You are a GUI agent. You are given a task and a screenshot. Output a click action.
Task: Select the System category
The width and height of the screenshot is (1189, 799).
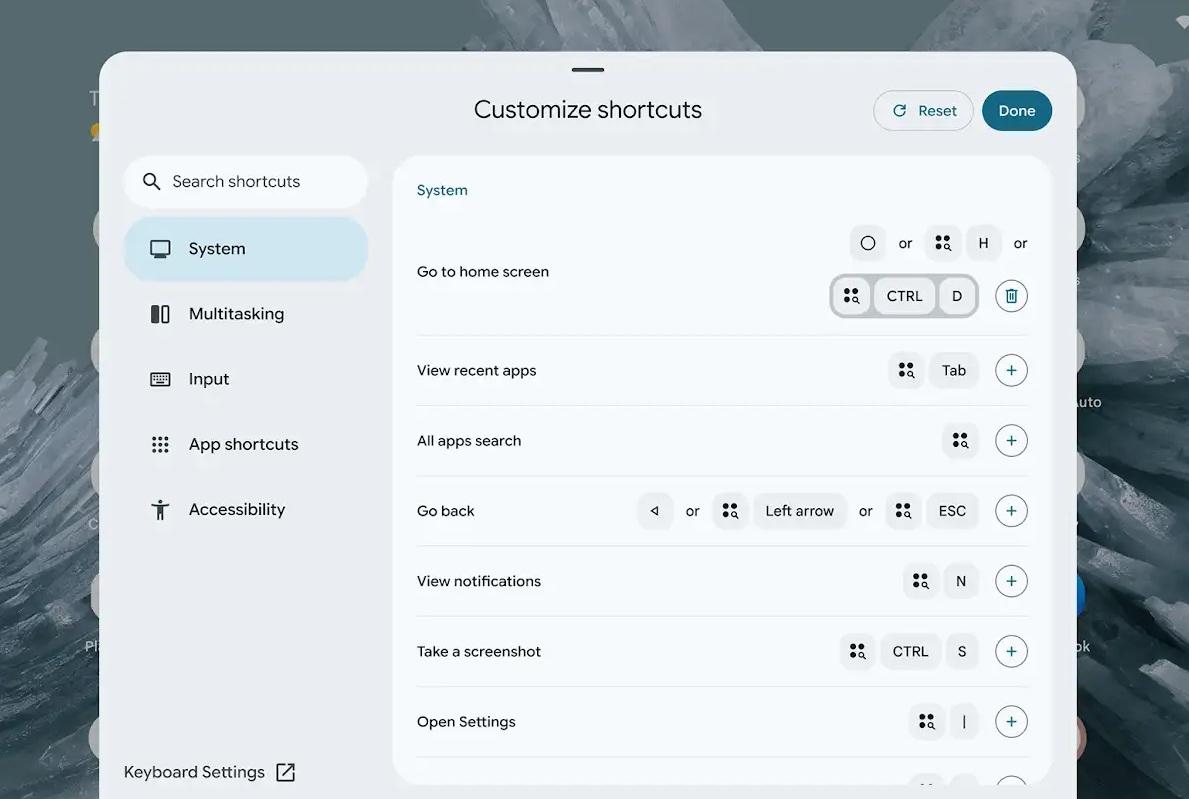(246, 249)
